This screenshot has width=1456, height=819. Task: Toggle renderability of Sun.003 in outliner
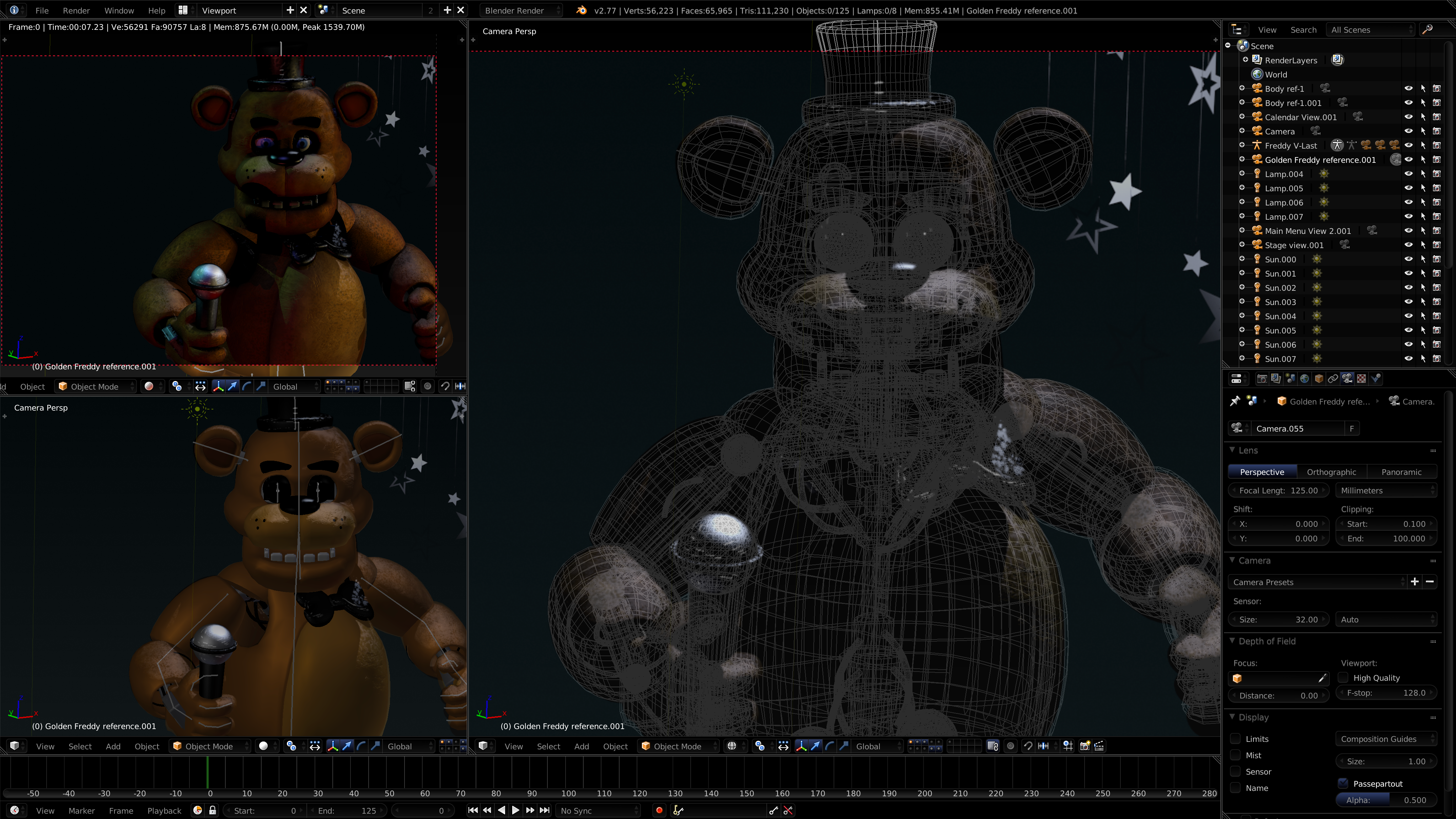click(1437, 302)
